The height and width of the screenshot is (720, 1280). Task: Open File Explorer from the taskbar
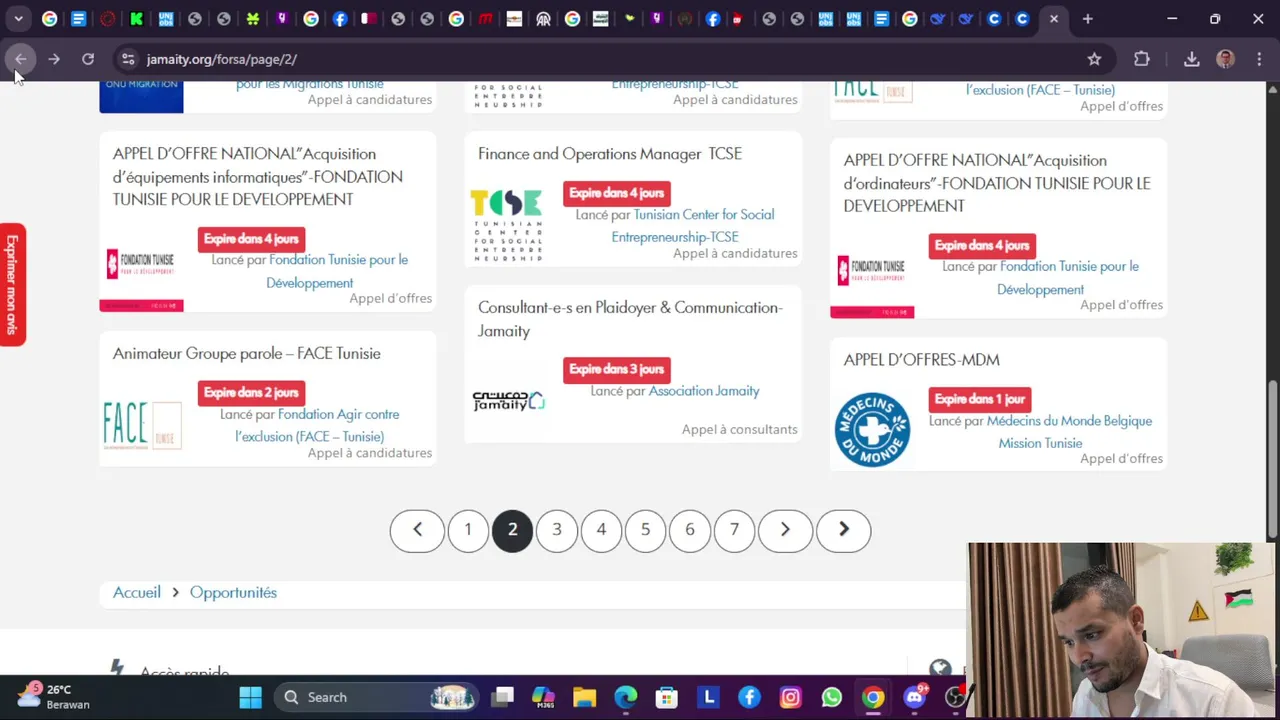(584, 697)
